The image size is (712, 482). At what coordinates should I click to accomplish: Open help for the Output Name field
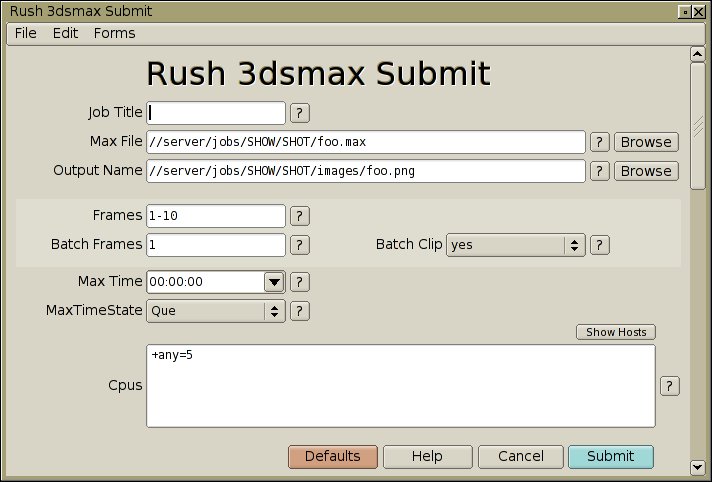pos(599,171)
